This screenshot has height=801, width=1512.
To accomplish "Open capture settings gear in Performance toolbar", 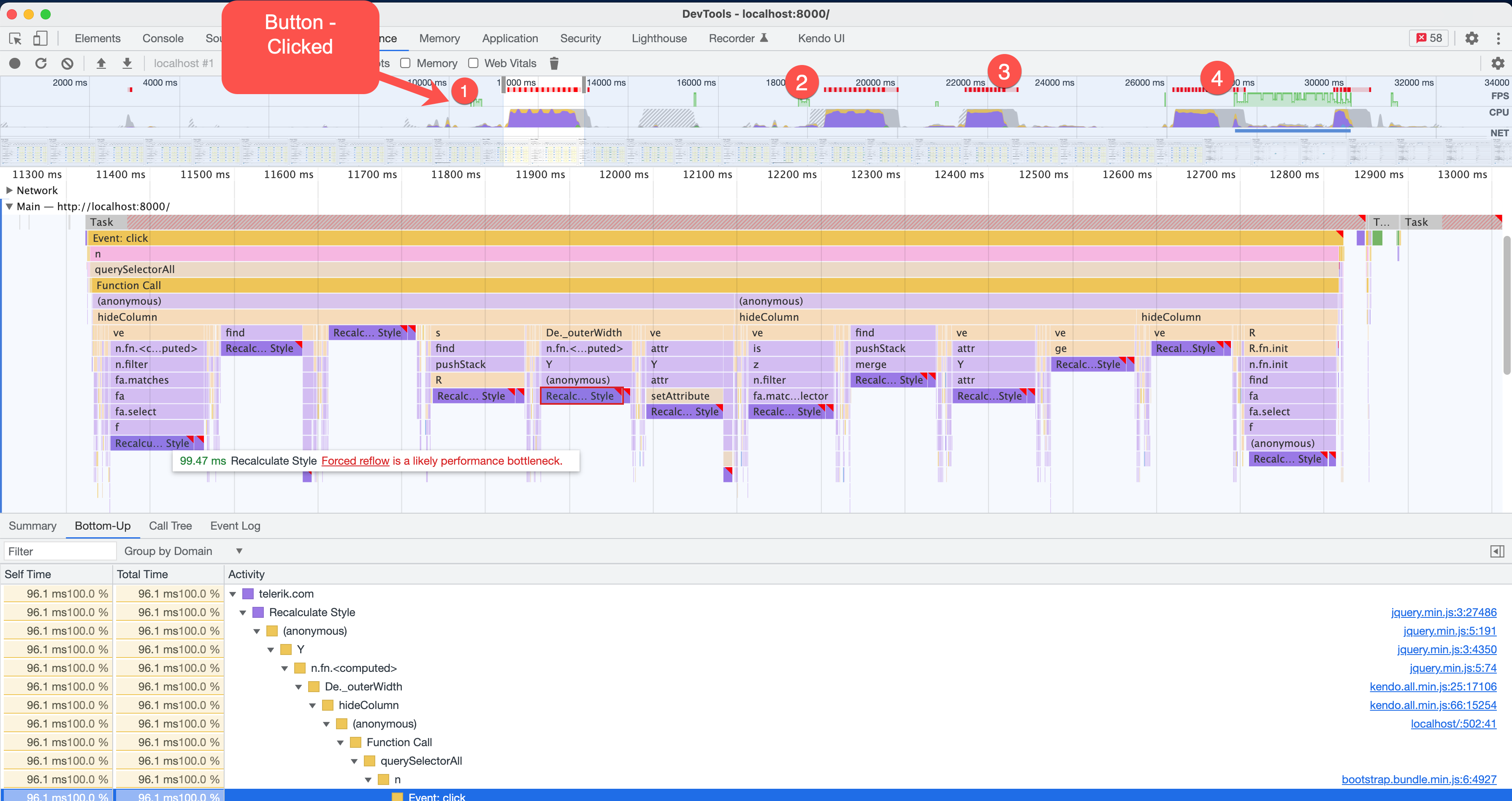I will coord(1497,63).
